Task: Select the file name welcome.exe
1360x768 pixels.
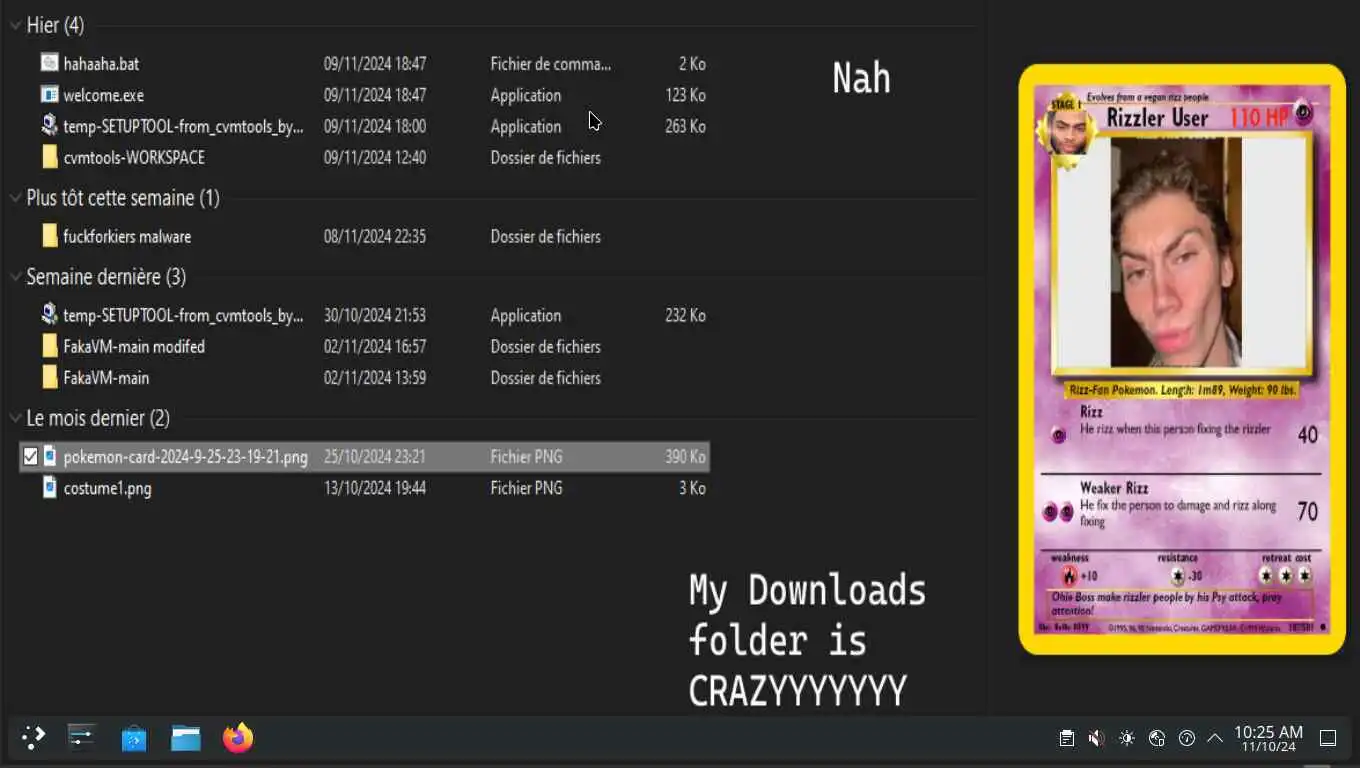Action: [x=103, y=95]
